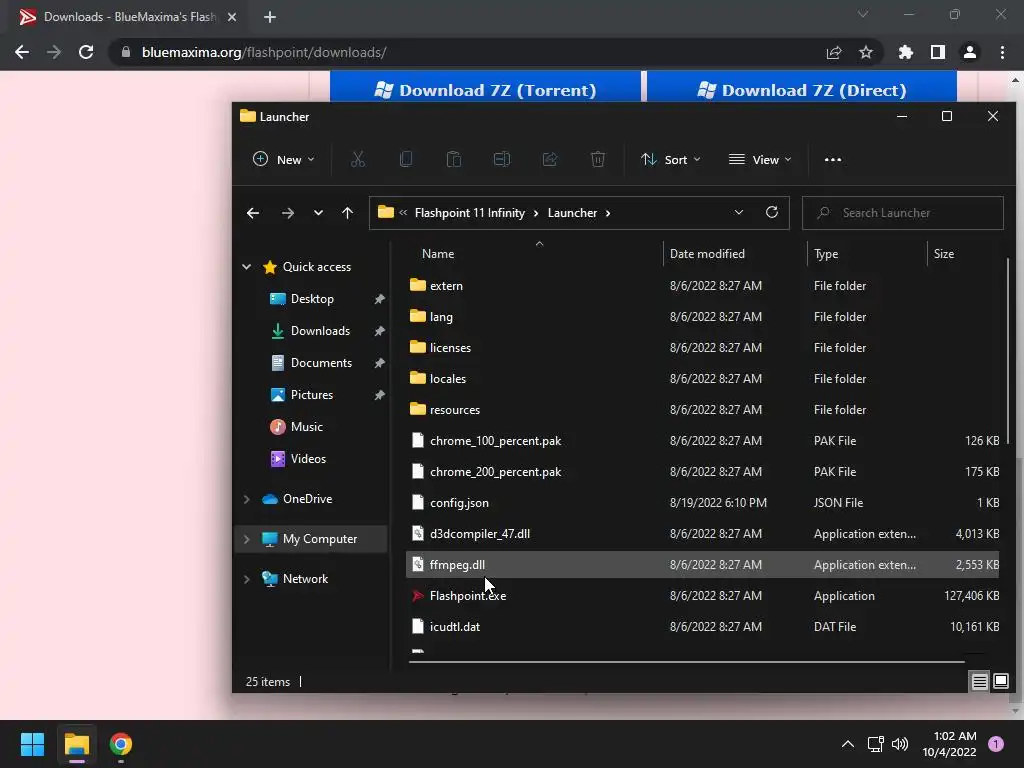1024x768 pixels.
Task: Switch to details view icon in status bar
Action: coord(980,682)
